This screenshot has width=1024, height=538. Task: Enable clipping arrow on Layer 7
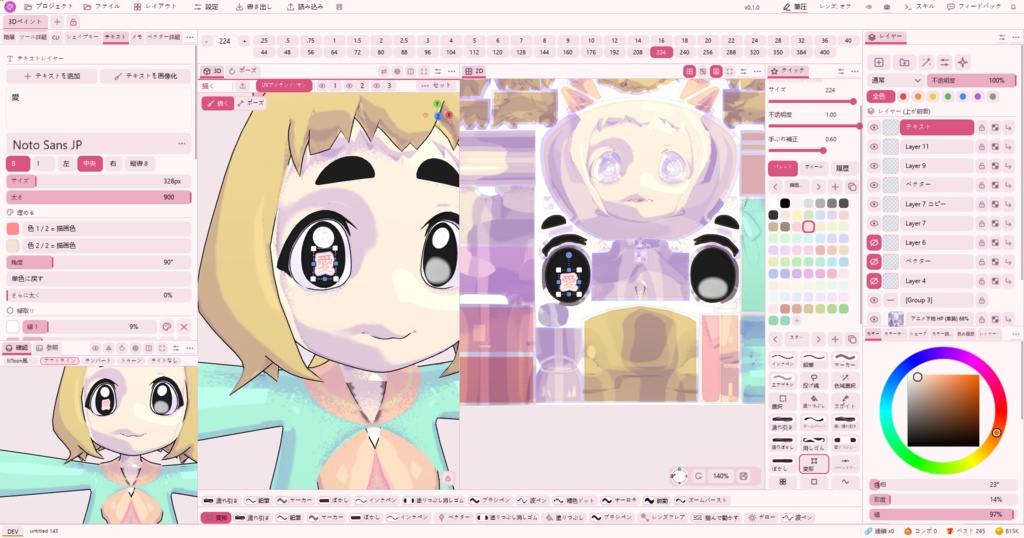pos(1009,223)
